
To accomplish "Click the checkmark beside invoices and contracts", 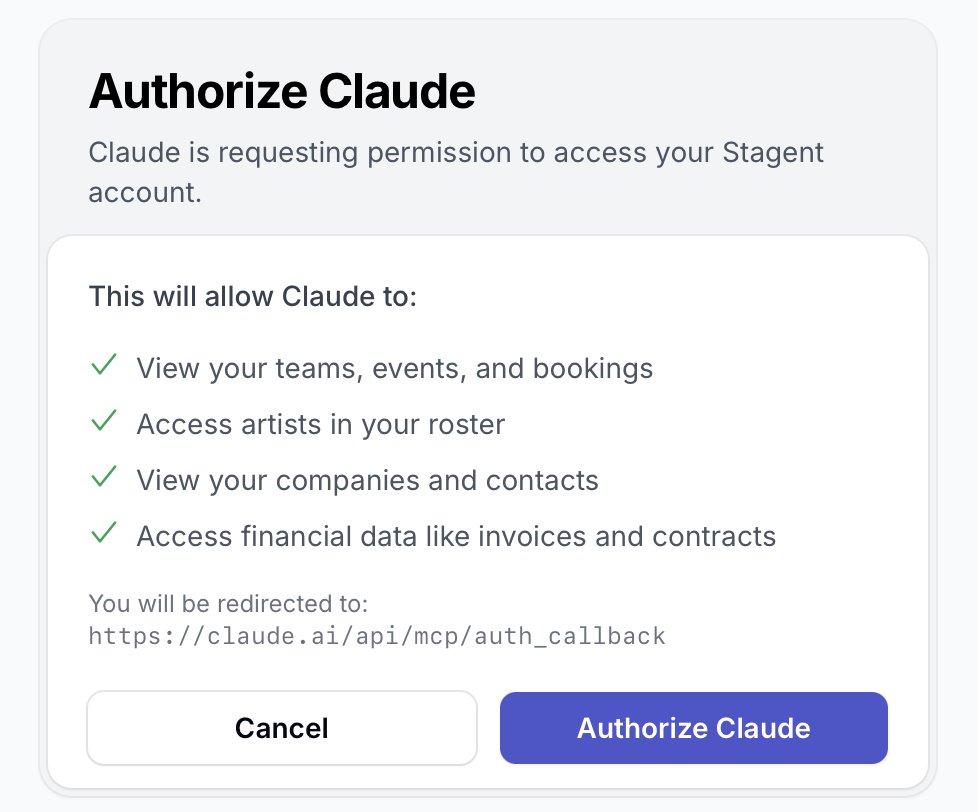I will point(104,535).
